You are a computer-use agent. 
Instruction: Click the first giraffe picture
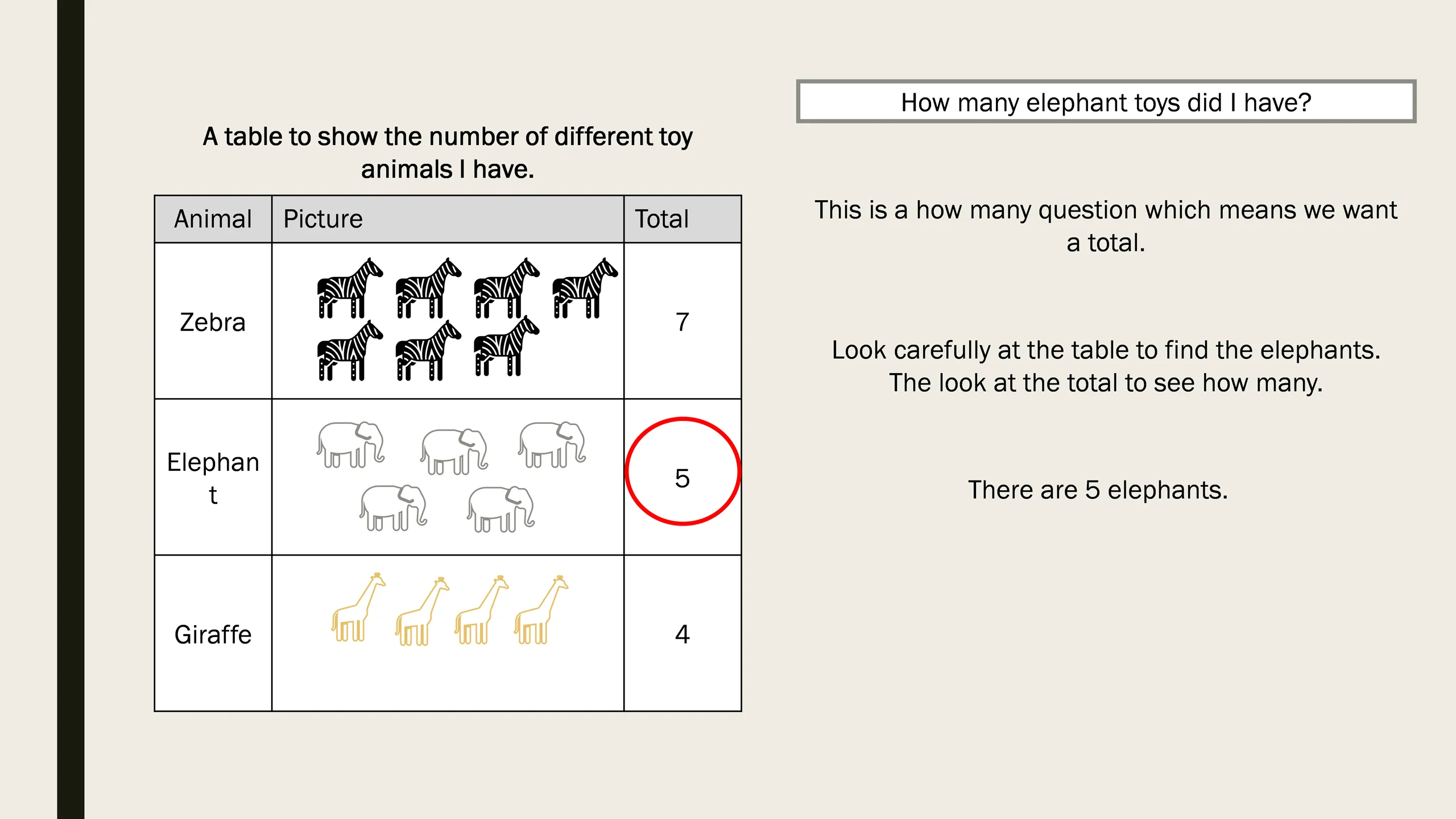click(x=358, y=607)
